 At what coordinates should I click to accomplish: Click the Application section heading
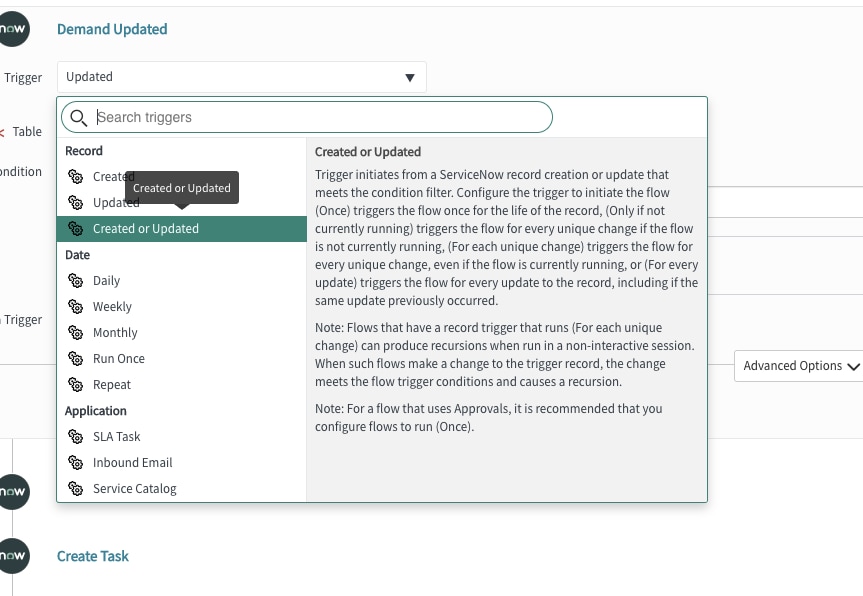click(x=96, y=411)
